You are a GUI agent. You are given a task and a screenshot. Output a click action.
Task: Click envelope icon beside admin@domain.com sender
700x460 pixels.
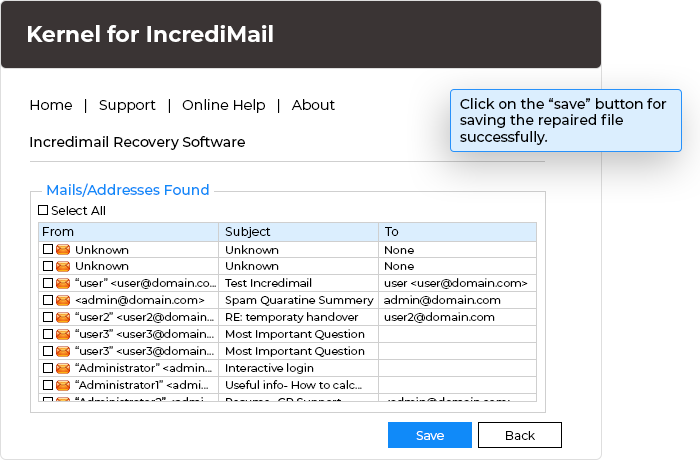[63, 300]
